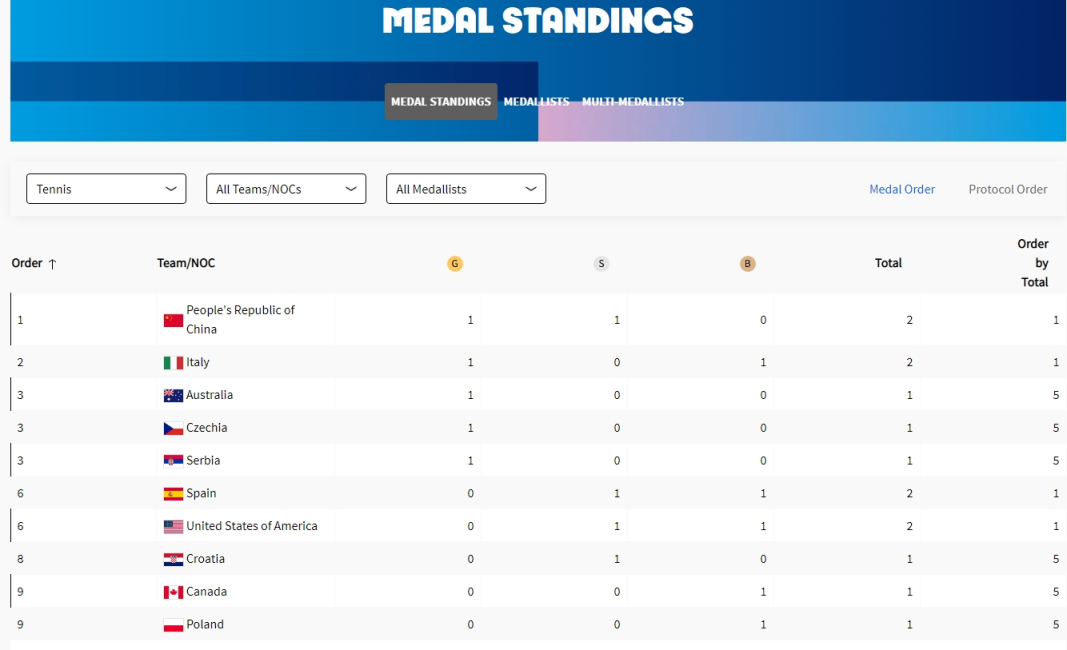Click the United States of America flag

click(173, 527)
